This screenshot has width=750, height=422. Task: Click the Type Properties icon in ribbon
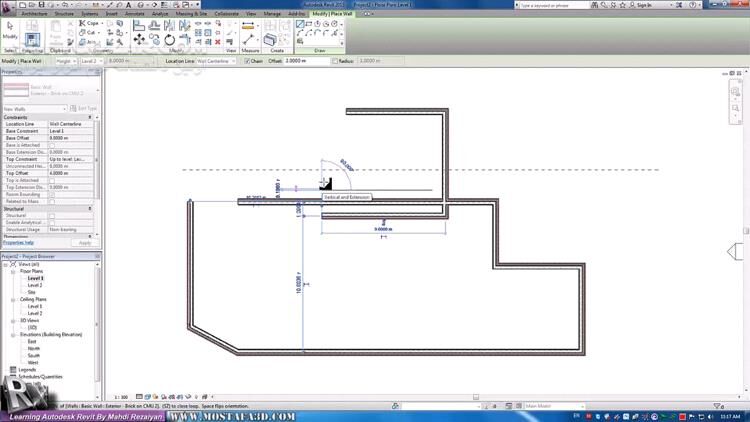click(32, 38)
